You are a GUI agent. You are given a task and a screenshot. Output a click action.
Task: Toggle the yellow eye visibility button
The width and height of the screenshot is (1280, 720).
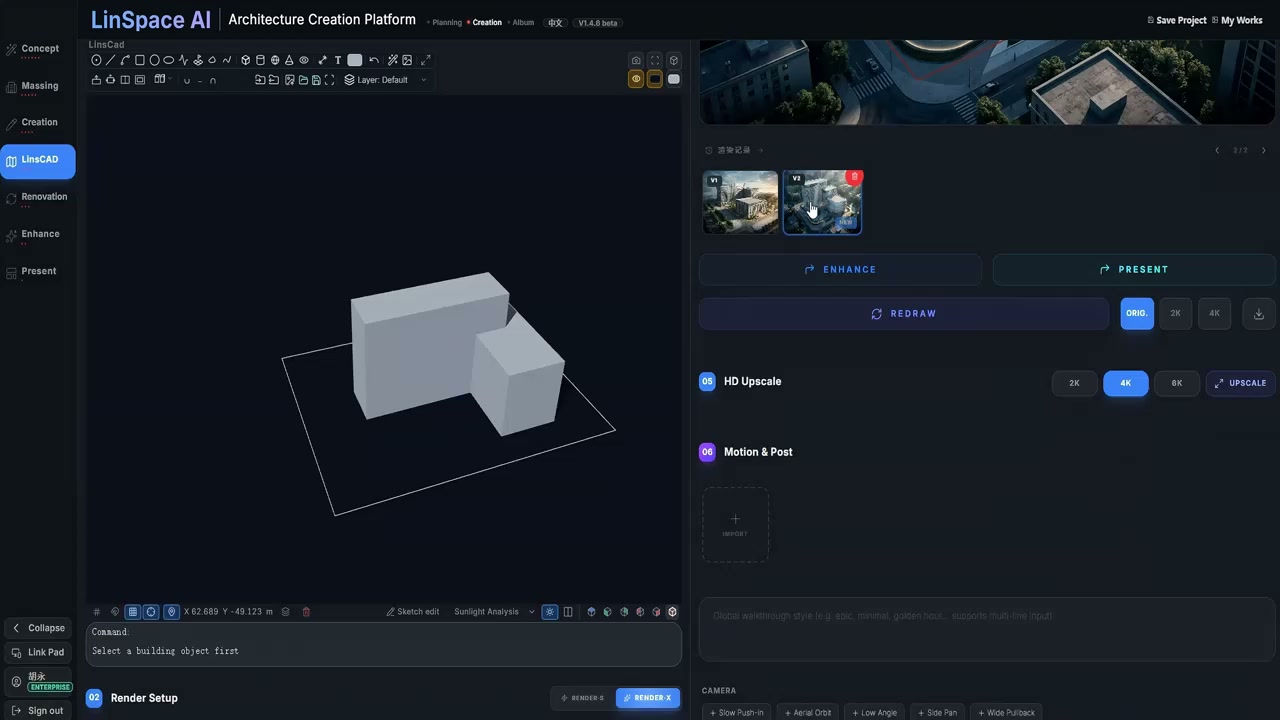point(636,79)
